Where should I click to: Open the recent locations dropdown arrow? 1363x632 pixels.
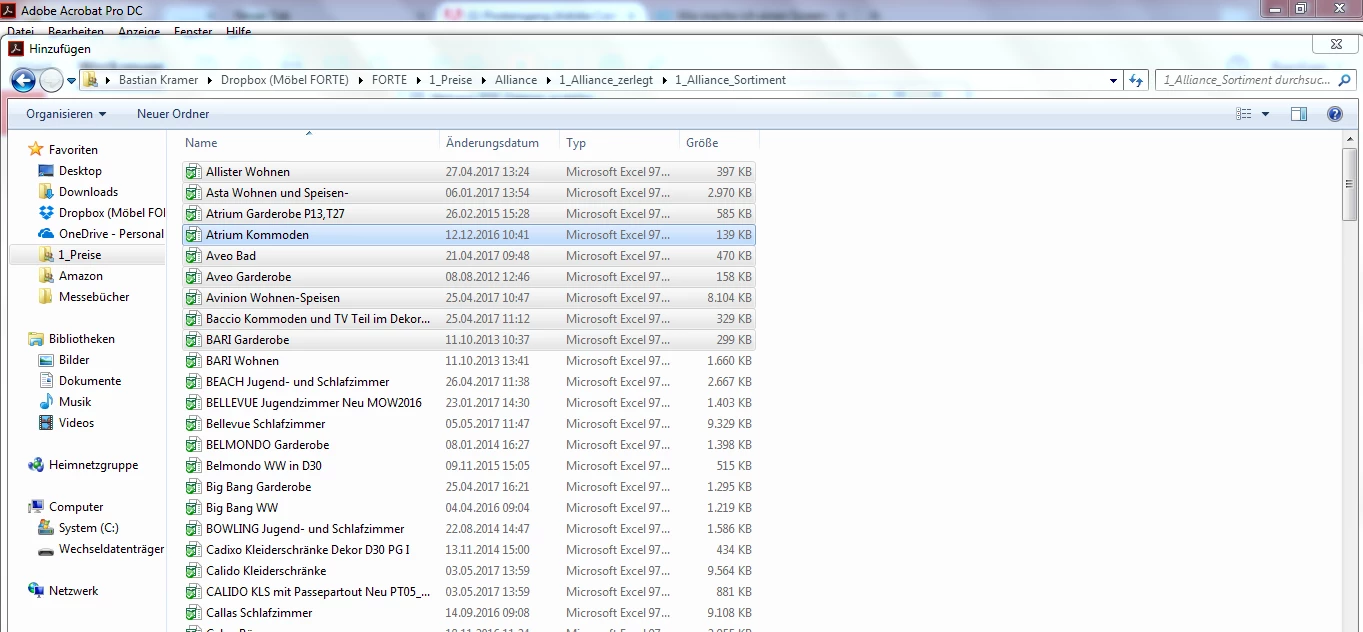pos(72,81)
